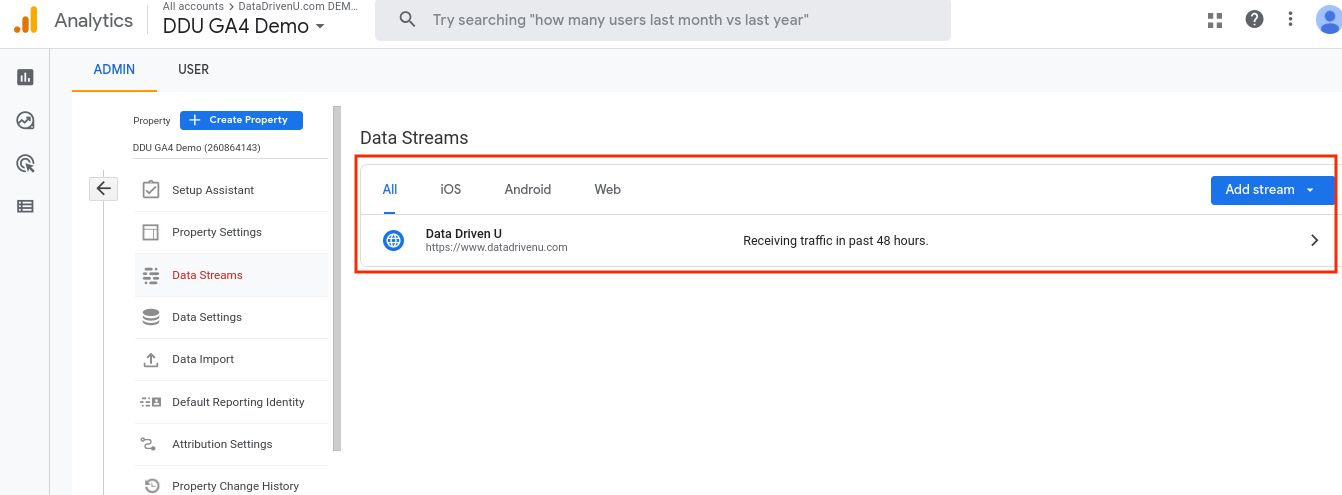Open the Google apps grid icon
Viewport: 1342px width, 495px height.
click(1215, 20)
